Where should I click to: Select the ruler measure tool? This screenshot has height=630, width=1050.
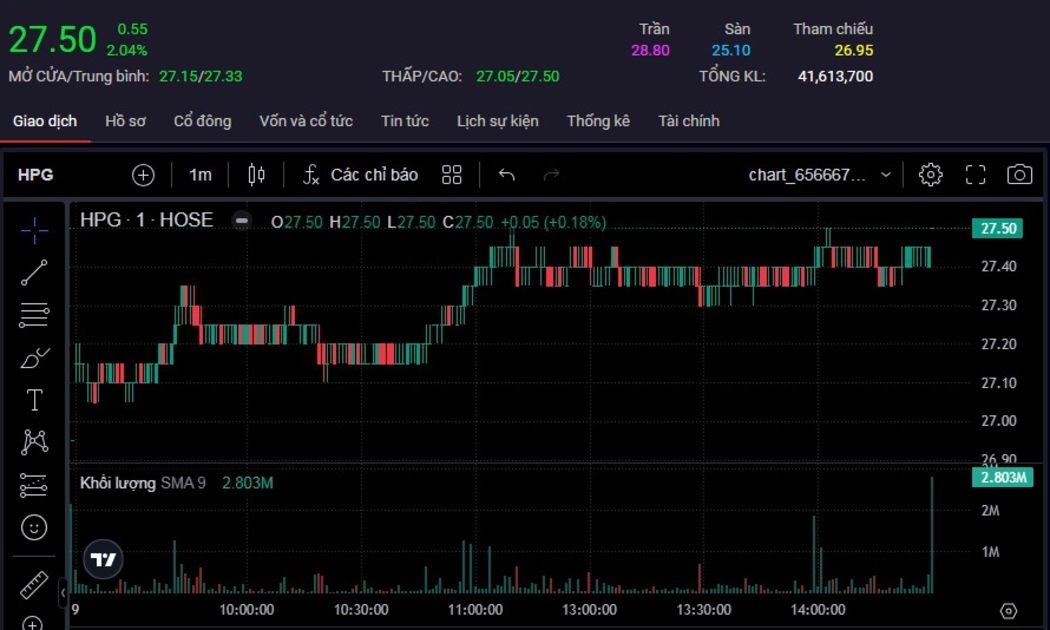click(x=34, y=584)
